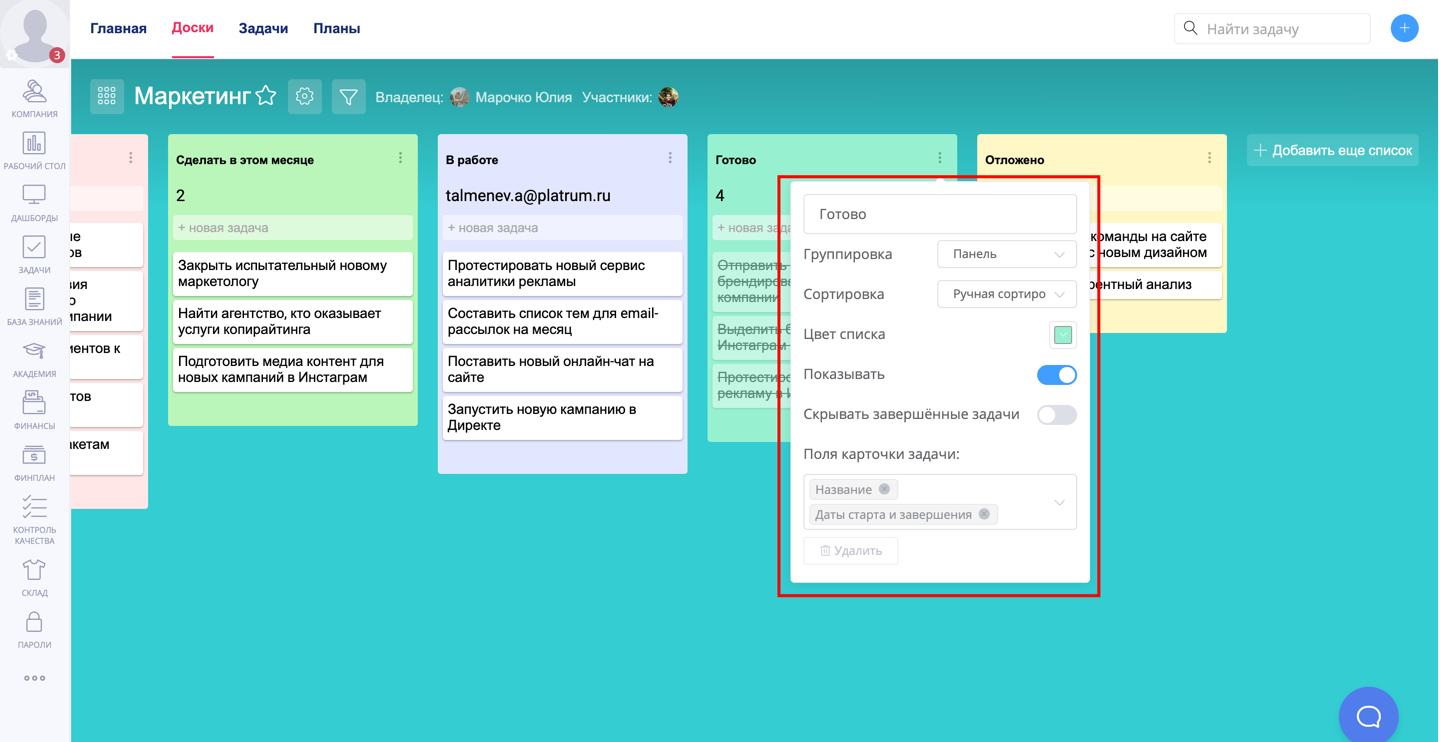Open Финансы in the sidebar

click(x=34, y=410)
